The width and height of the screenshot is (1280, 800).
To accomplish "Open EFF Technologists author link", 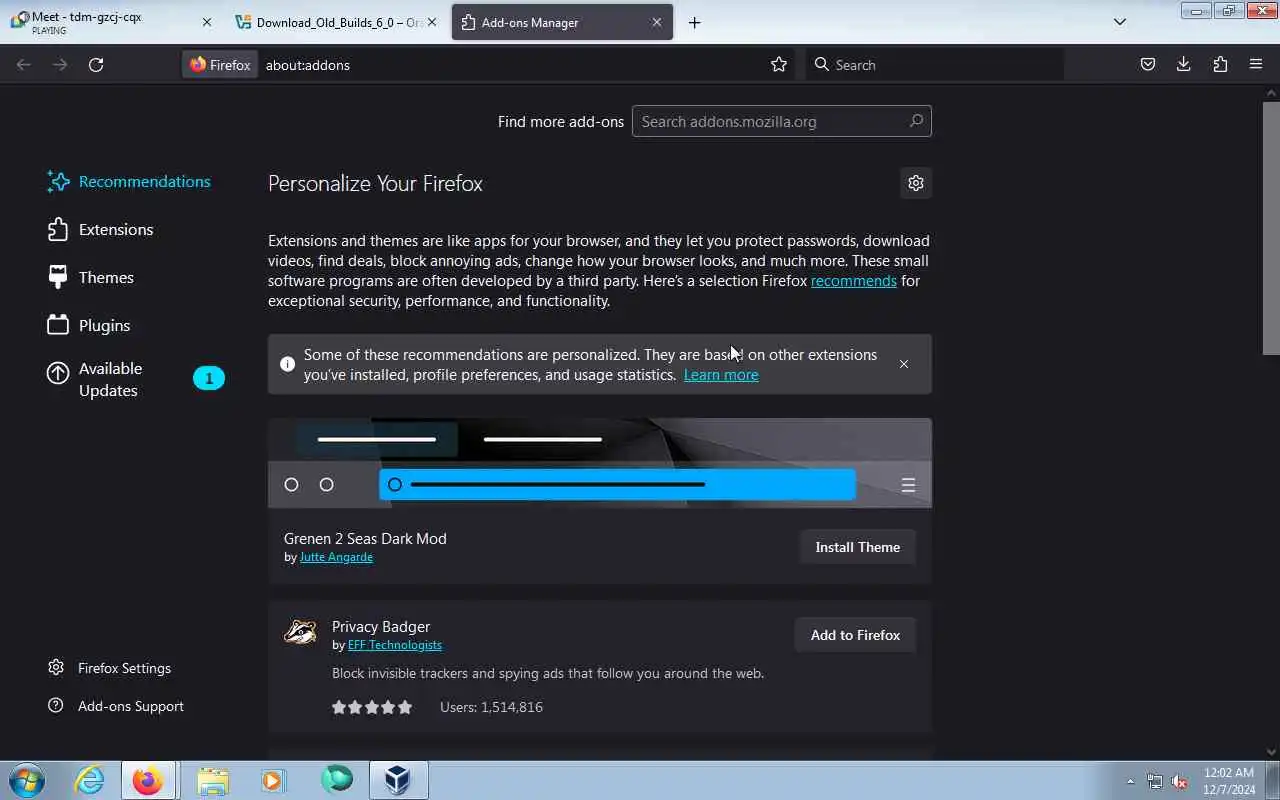I will coord(395,645).
